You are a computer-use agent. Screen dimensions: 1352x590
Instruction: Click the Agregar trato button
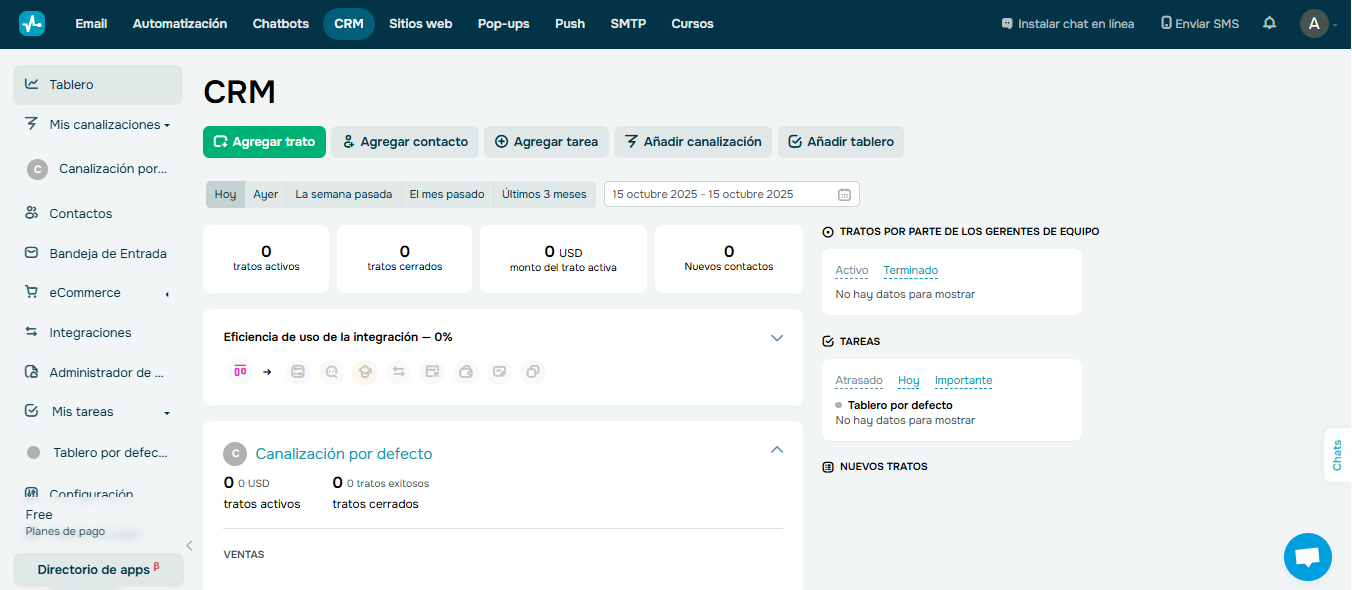[x=264, y=142]
